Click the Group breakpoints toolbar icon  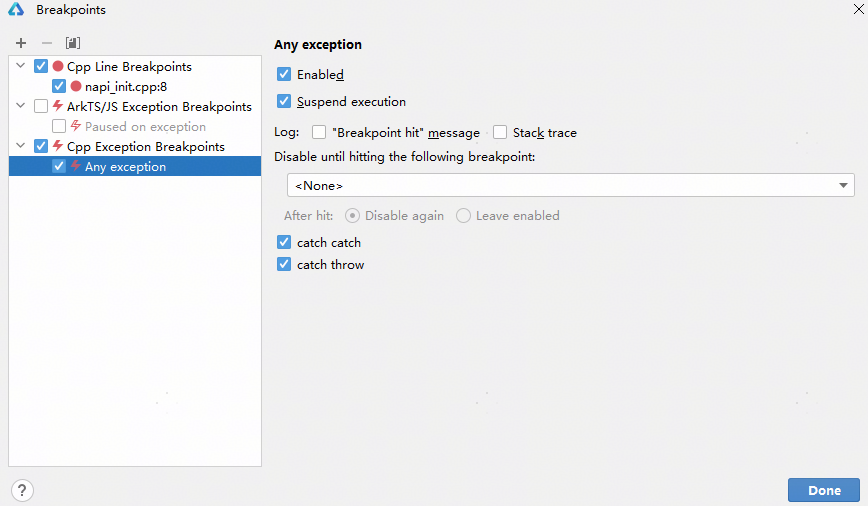(72, 43)
